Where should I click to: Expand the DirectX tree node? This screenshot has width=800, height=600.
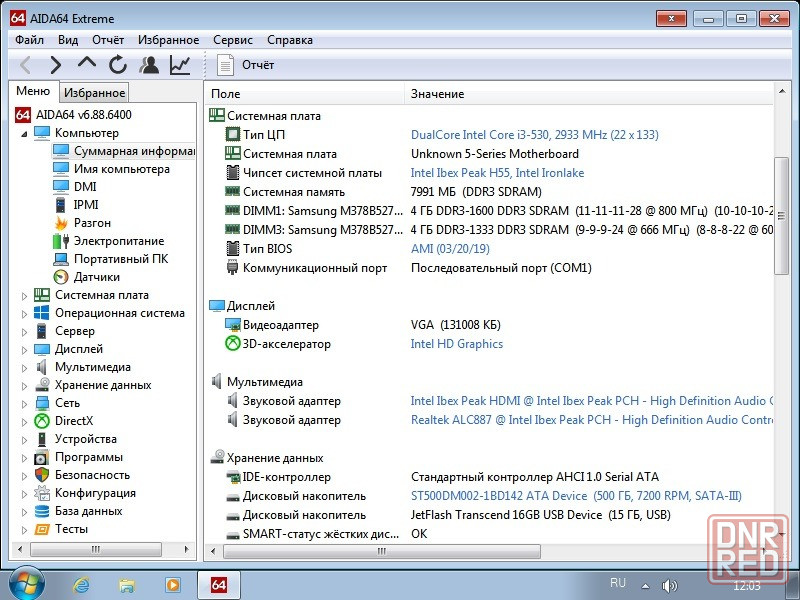(24, 422)
